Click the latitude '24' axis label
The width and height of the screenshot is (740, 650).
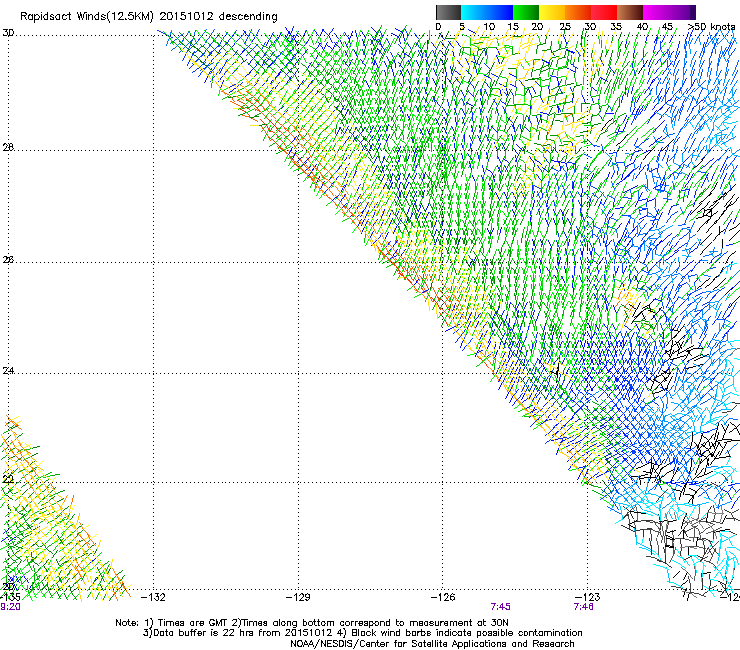pyautogui.click(x=8, y=371)
